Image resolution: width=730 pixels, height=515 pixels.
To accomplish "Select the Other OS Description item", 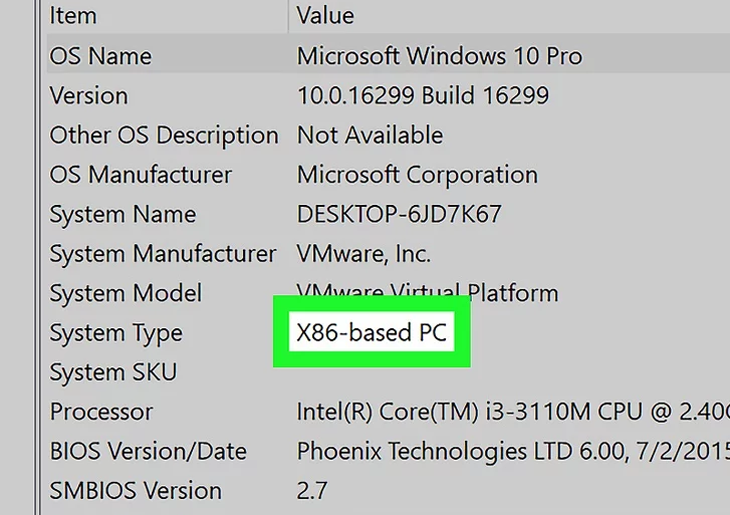I will (164, 135).
